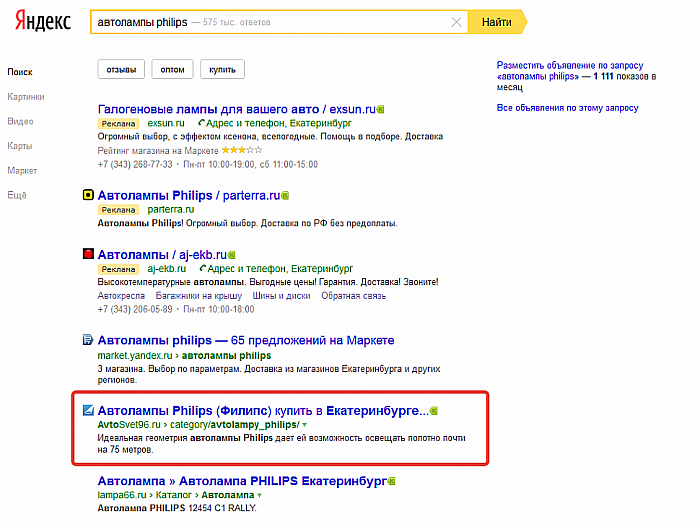Open the Market favicon beside 65 предложений result
The height and width of the screenshot is (527, 700).
pos(88,340)
